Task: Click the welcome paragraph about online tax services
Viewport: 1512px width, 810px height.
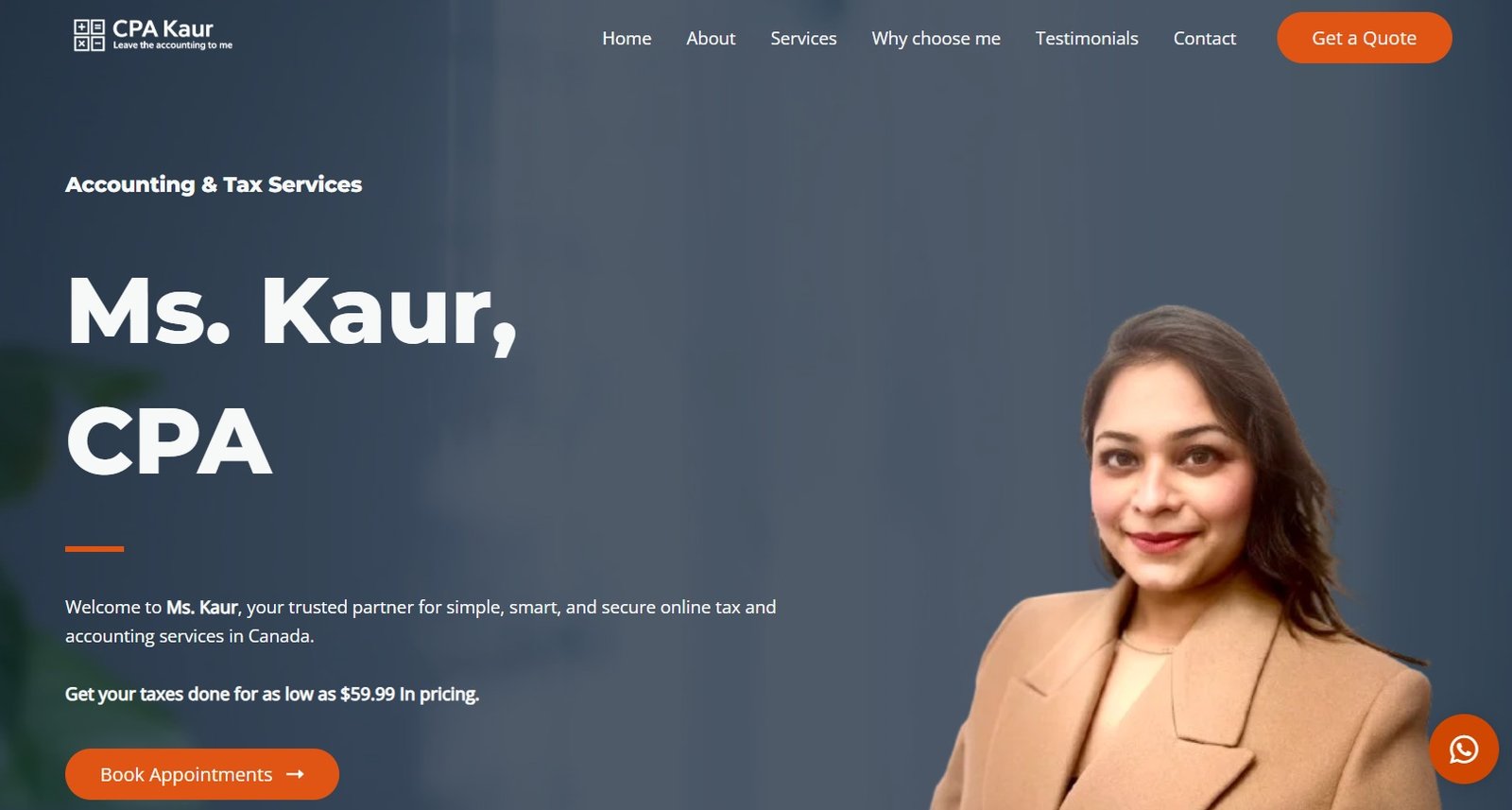Action: (421, 621)
